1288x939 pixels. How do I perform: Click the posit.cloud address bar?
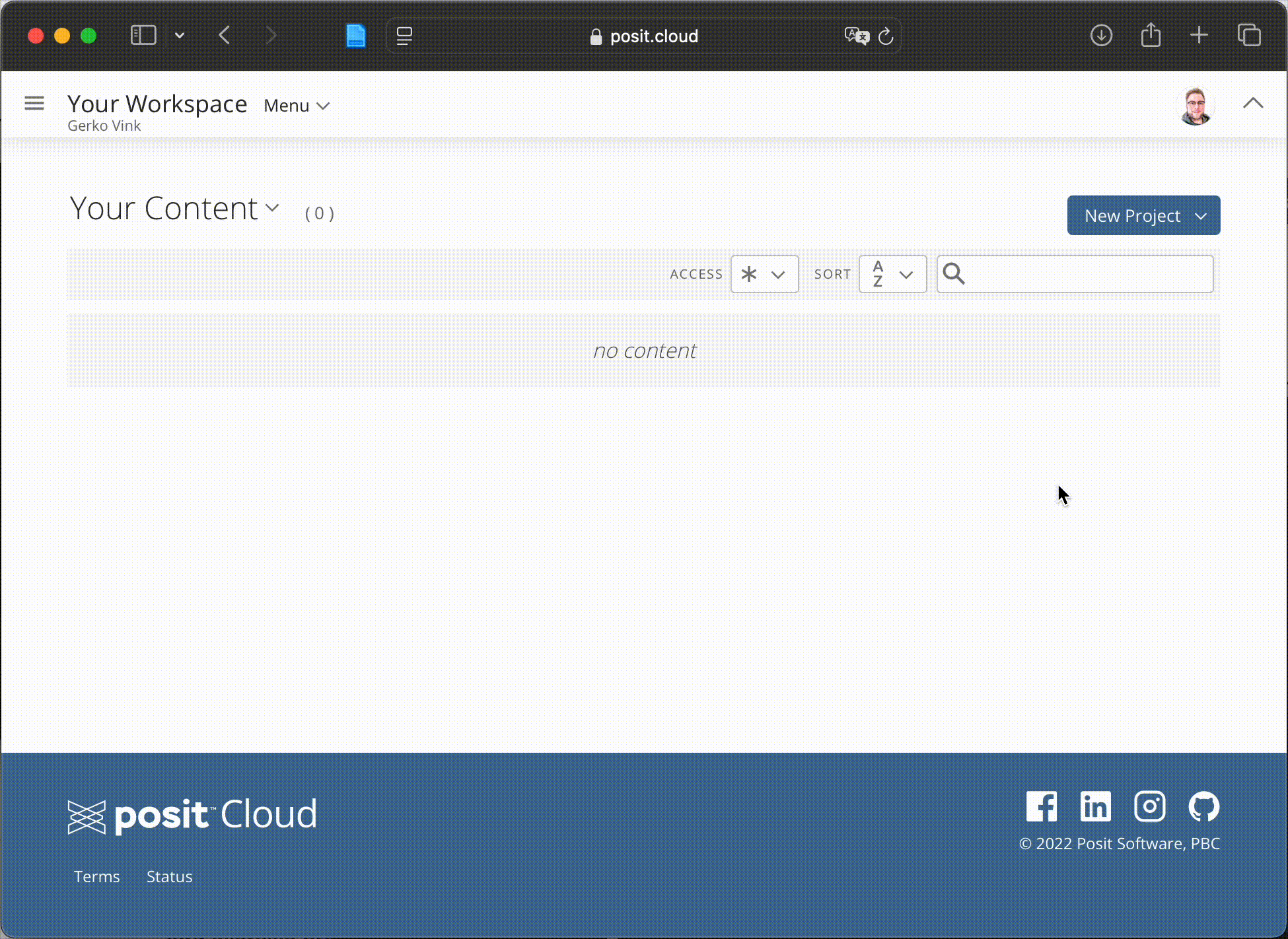tap(644, 36)
